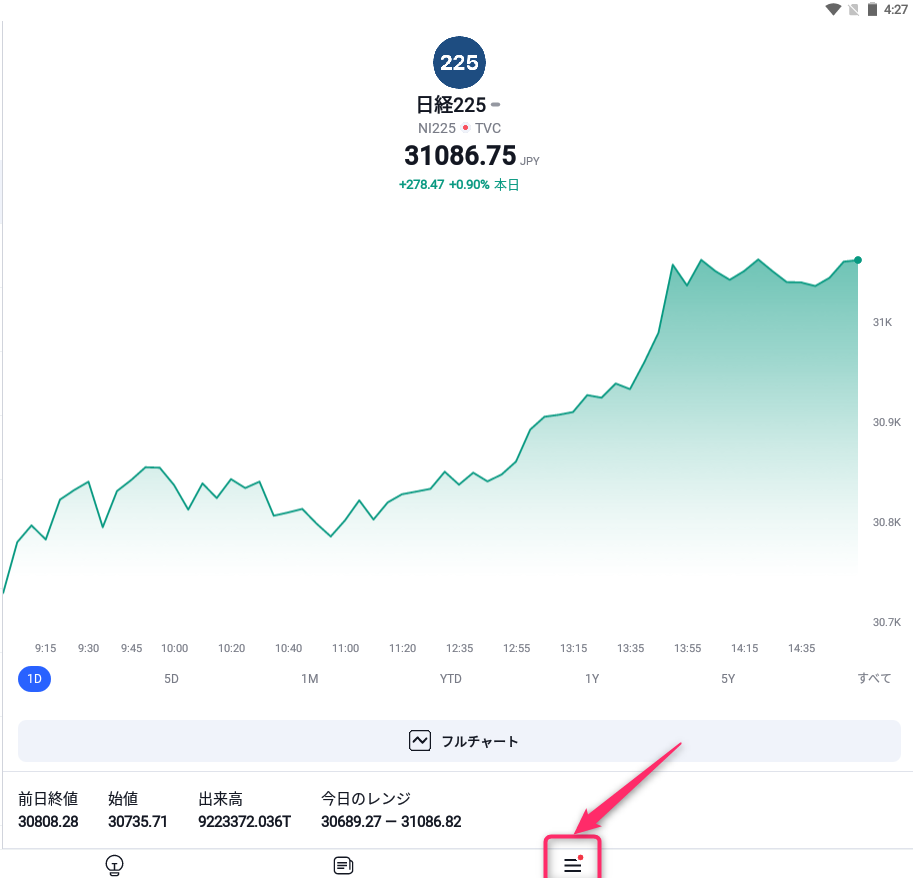Tap the no-SIM signal icon
The height and width of the screenshot is (878, 913).
point(854,9)
